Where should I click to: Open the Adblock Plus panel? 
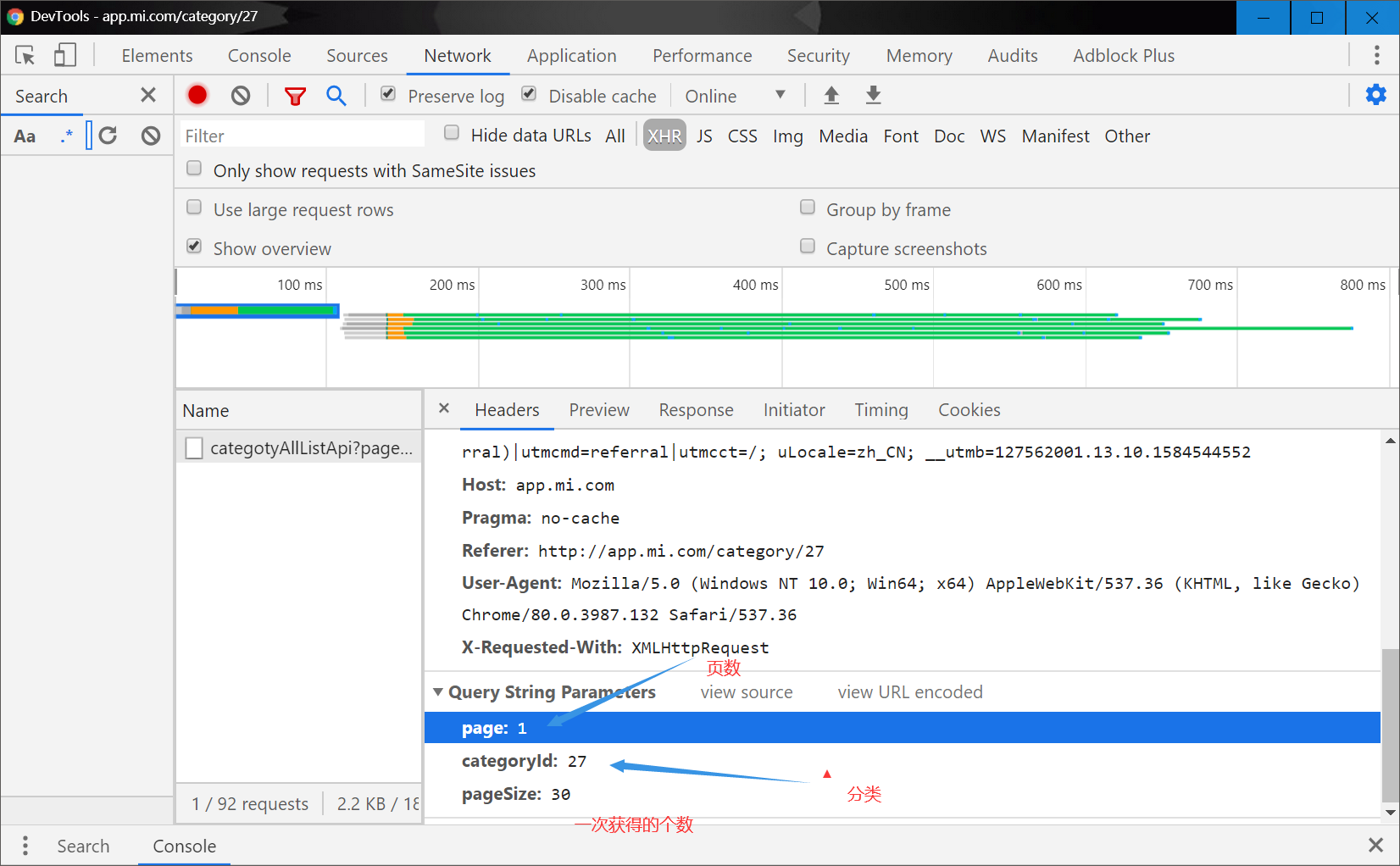(1124, 56)
